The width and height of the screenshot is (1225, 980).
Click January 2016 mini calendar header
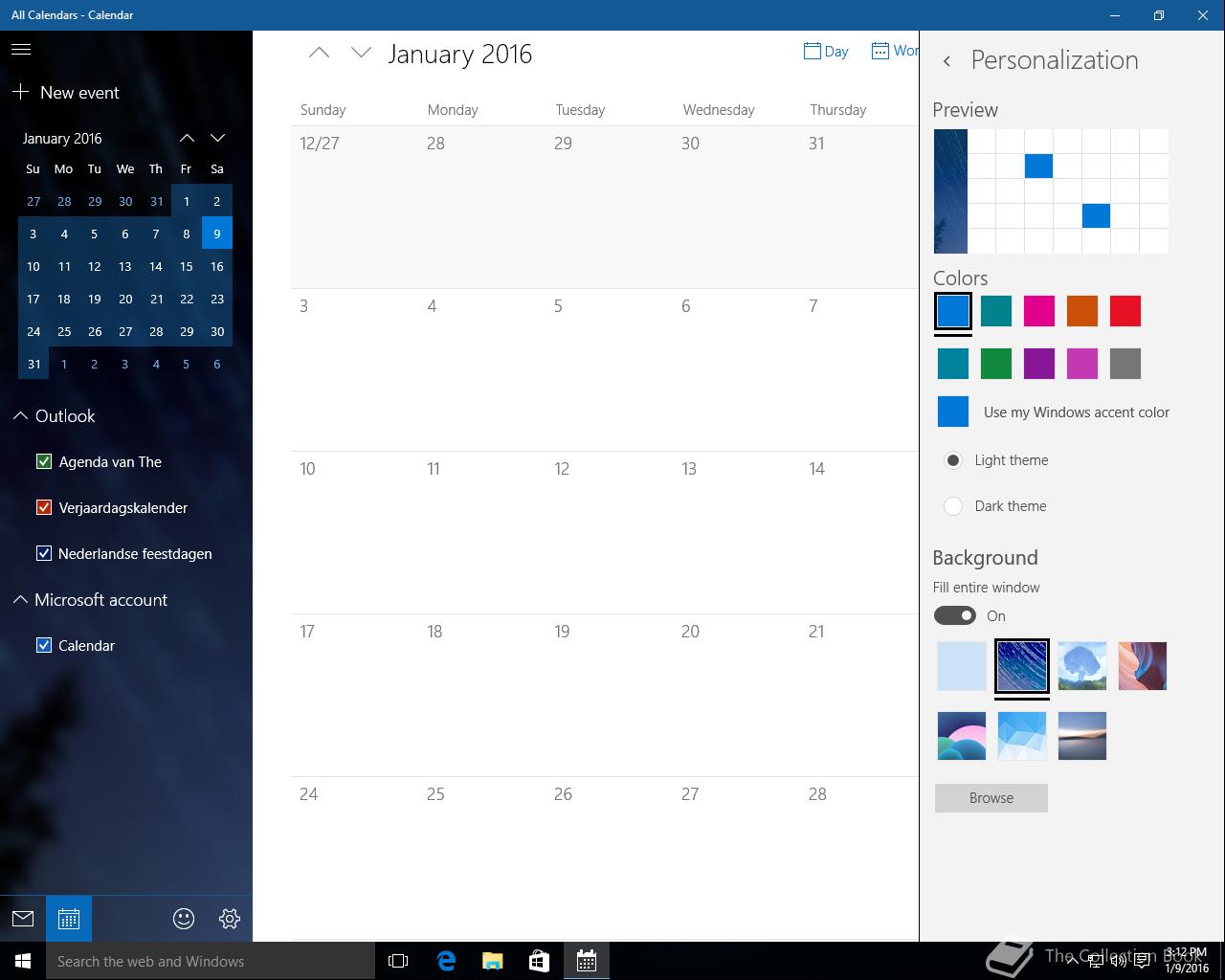[x=62, y=139]
